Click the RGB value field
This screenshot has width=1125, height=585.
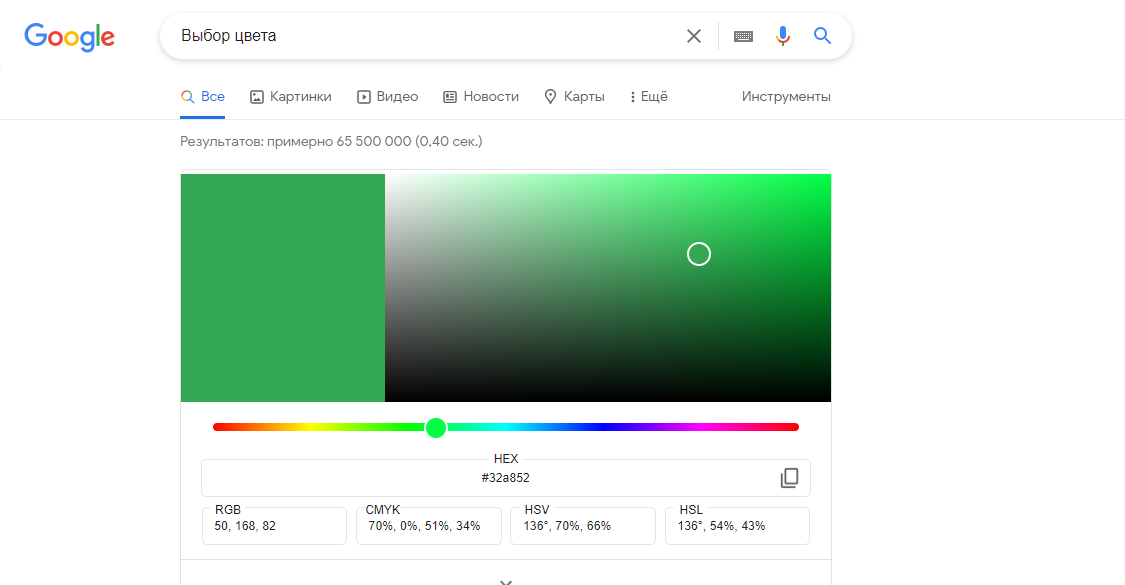click(274, 525)
